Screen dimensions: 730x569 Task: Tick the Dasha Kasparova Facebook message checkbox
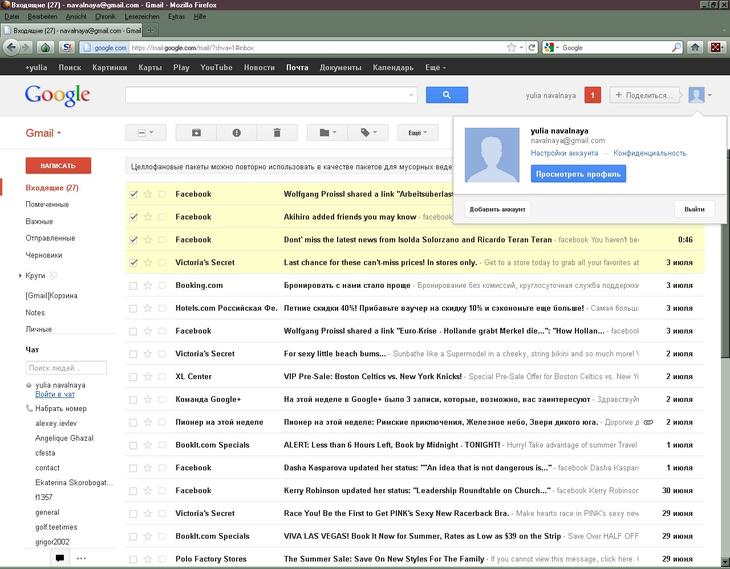pyautogui.click(x=133, y=468)
